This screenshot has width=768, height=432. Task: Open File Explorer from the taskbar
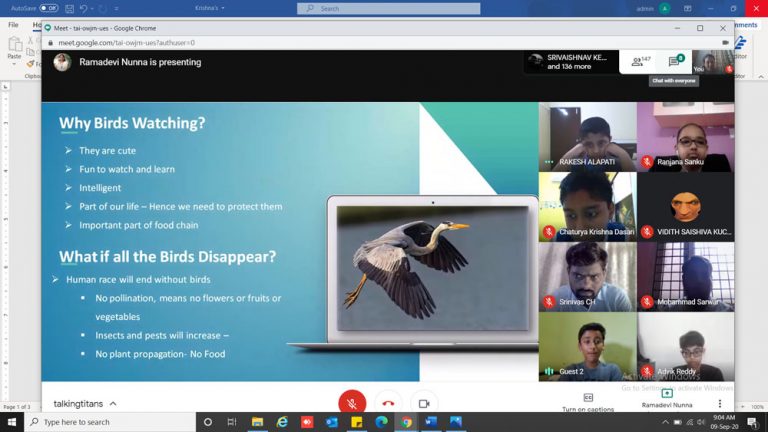pyautogui.click(x=258, y=423)
